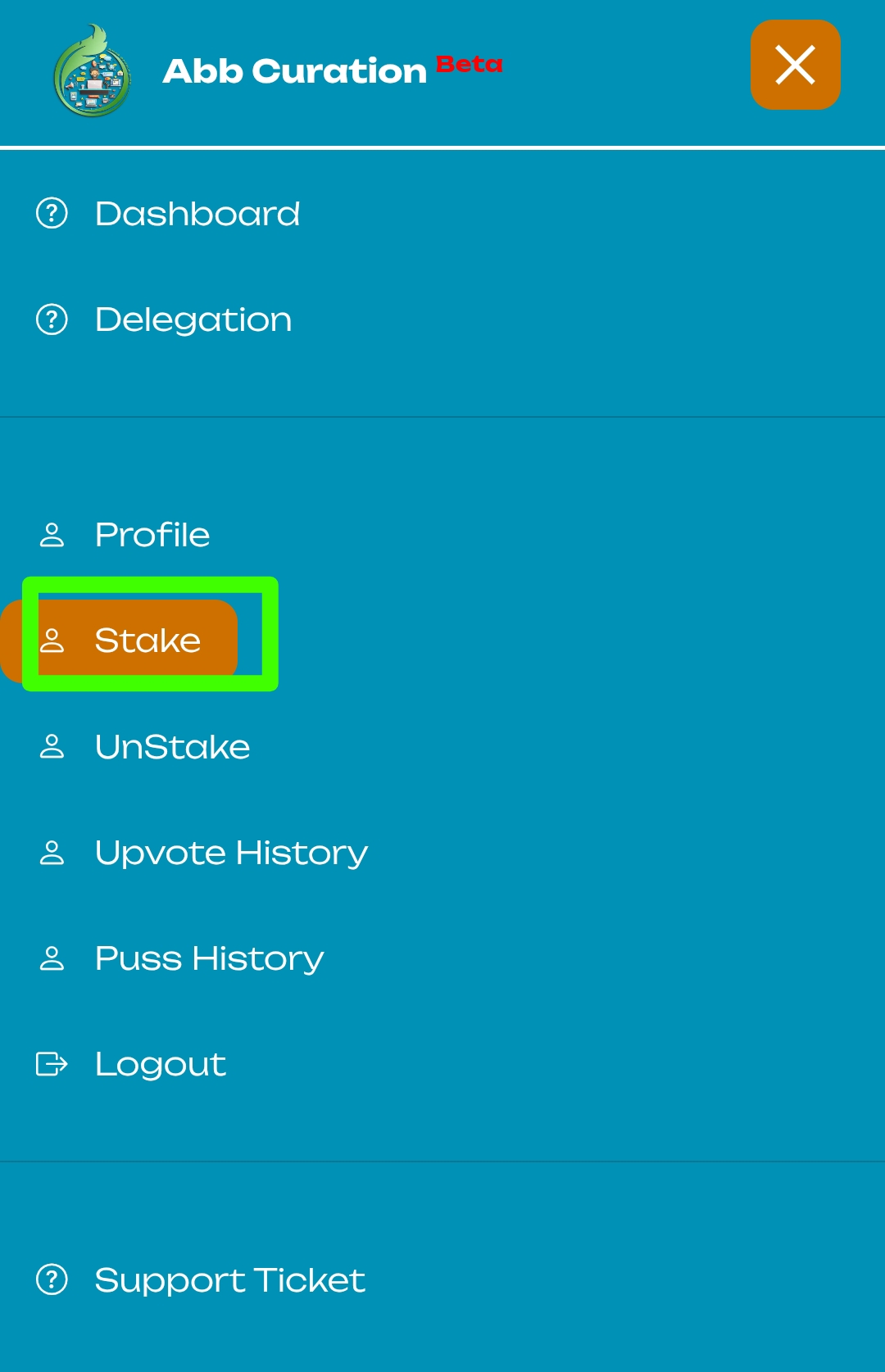The height and width of the screenshot is (1372, 885).
Task: Click the person icon beside Upvote History
Action: click(52, 853)
